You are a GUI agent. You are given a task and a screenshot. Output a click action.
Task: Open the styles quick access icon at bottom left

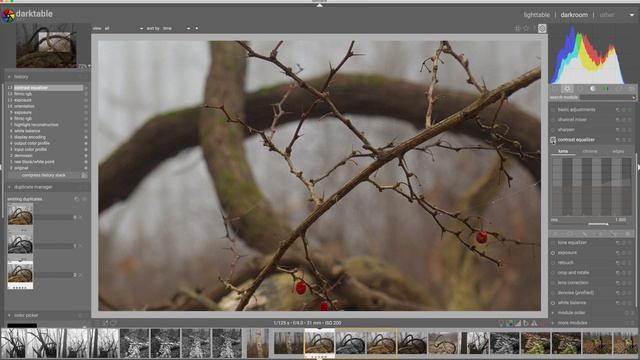(x=105, y=323)
